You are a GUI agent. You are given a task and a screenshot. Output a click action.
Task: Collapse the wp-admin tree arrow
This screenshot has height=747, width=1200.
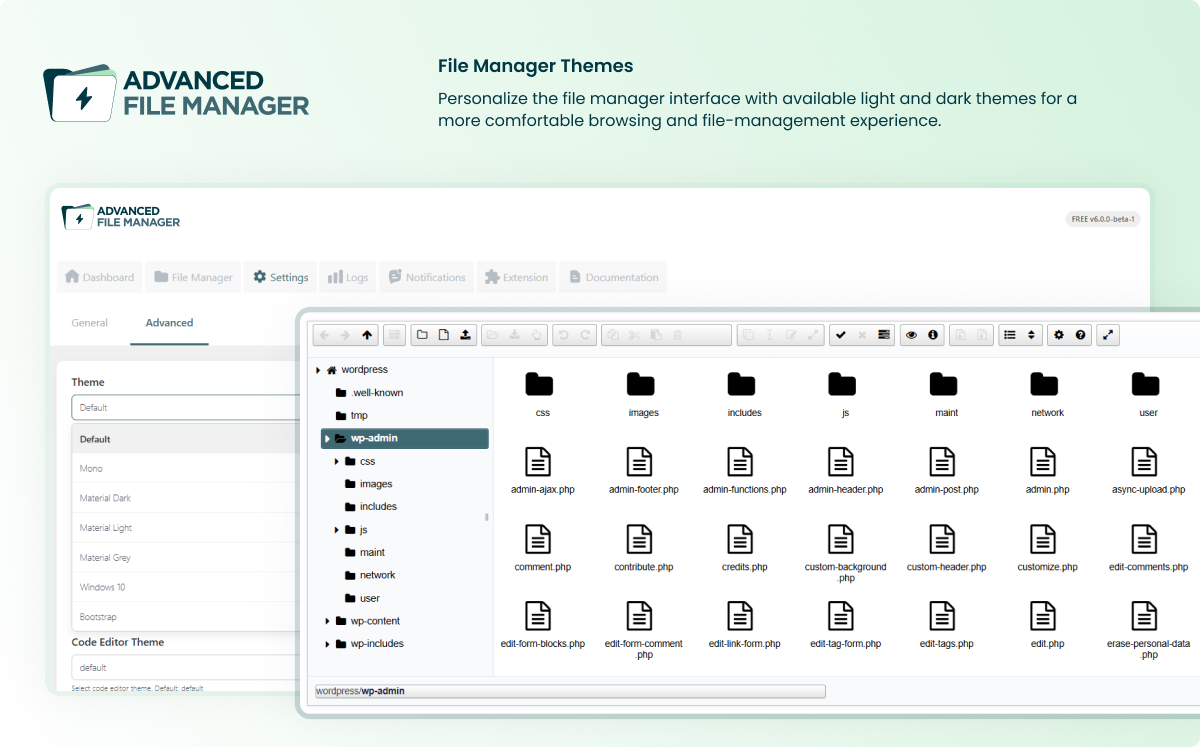click(327, 439)
